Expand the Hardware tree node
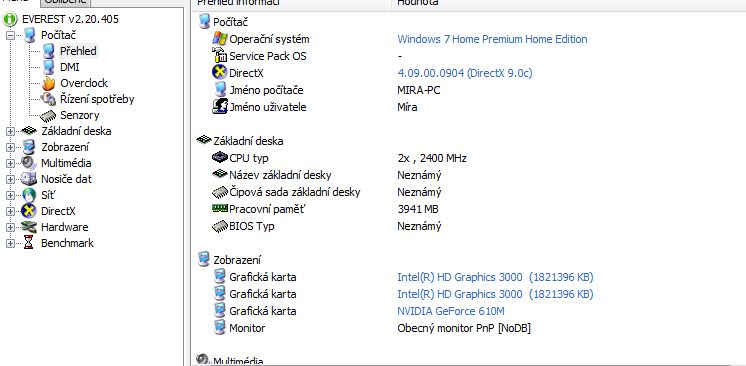Viewport: 746px width, 366px height. pos(10,228)
